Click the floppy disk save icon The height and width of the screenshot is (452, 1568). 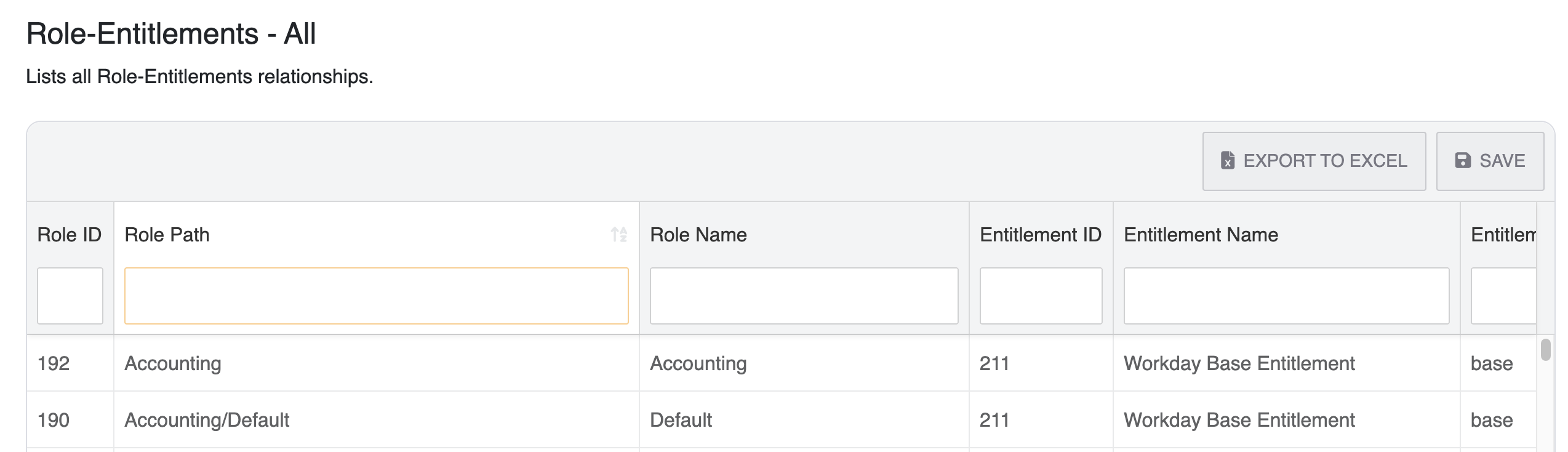click(1462, 161)
